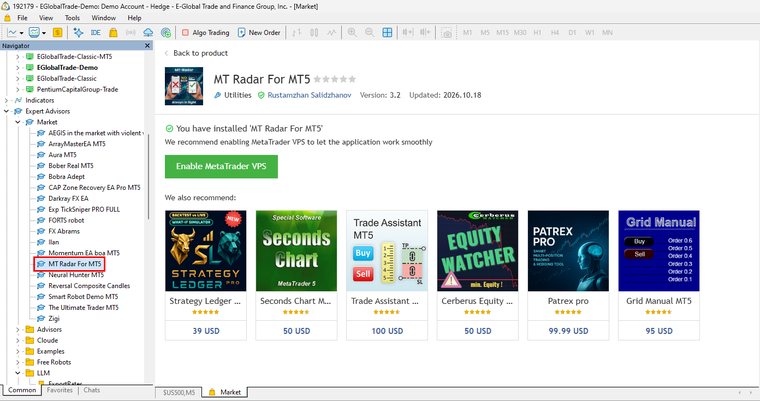
Task: Click the Navigator vertical scrollbar
Action: pos(148,177)
